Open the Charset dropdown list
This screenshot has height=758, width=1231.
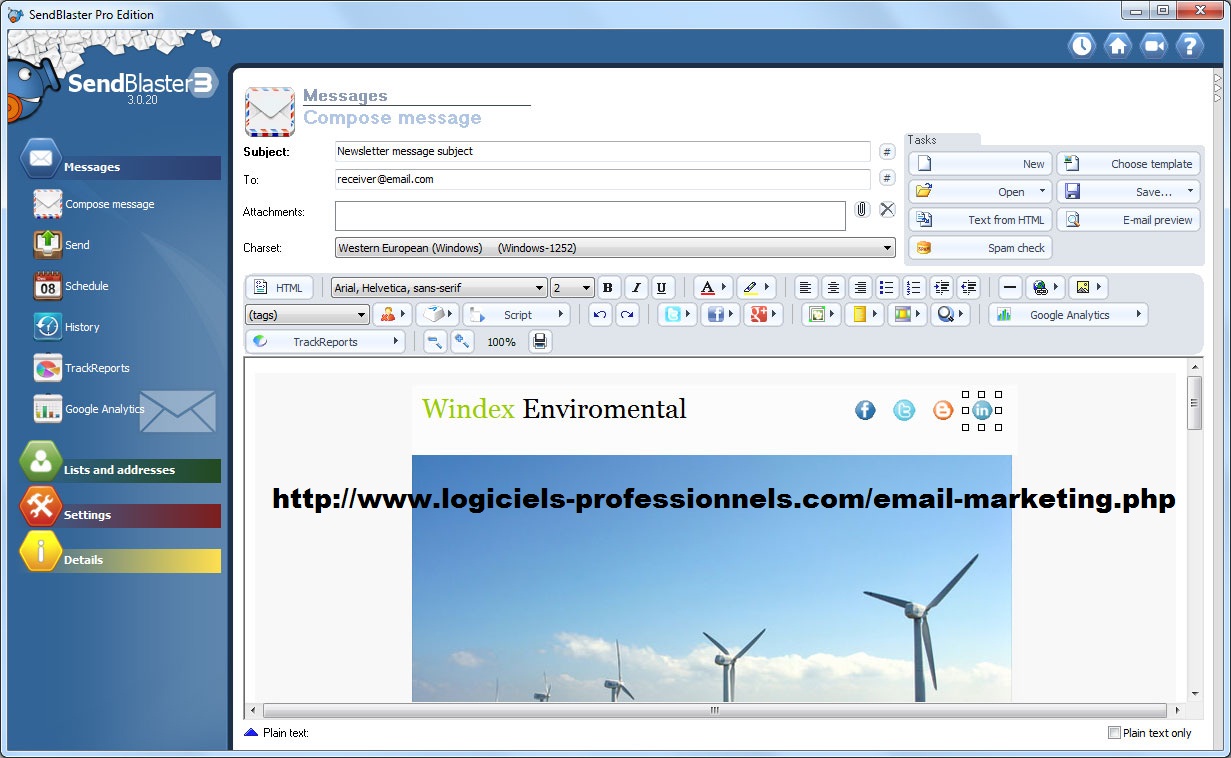pyautogui.click(x=615, y=248)
